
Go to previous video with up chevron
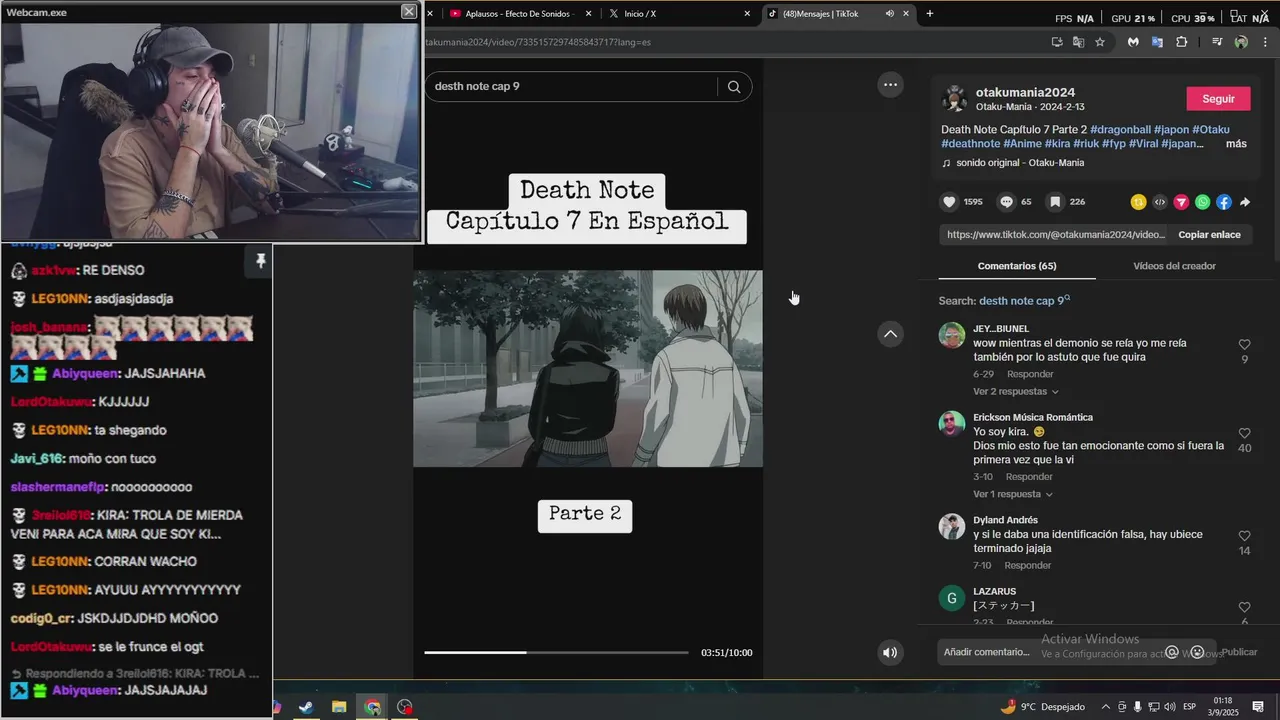click(890, 334)
